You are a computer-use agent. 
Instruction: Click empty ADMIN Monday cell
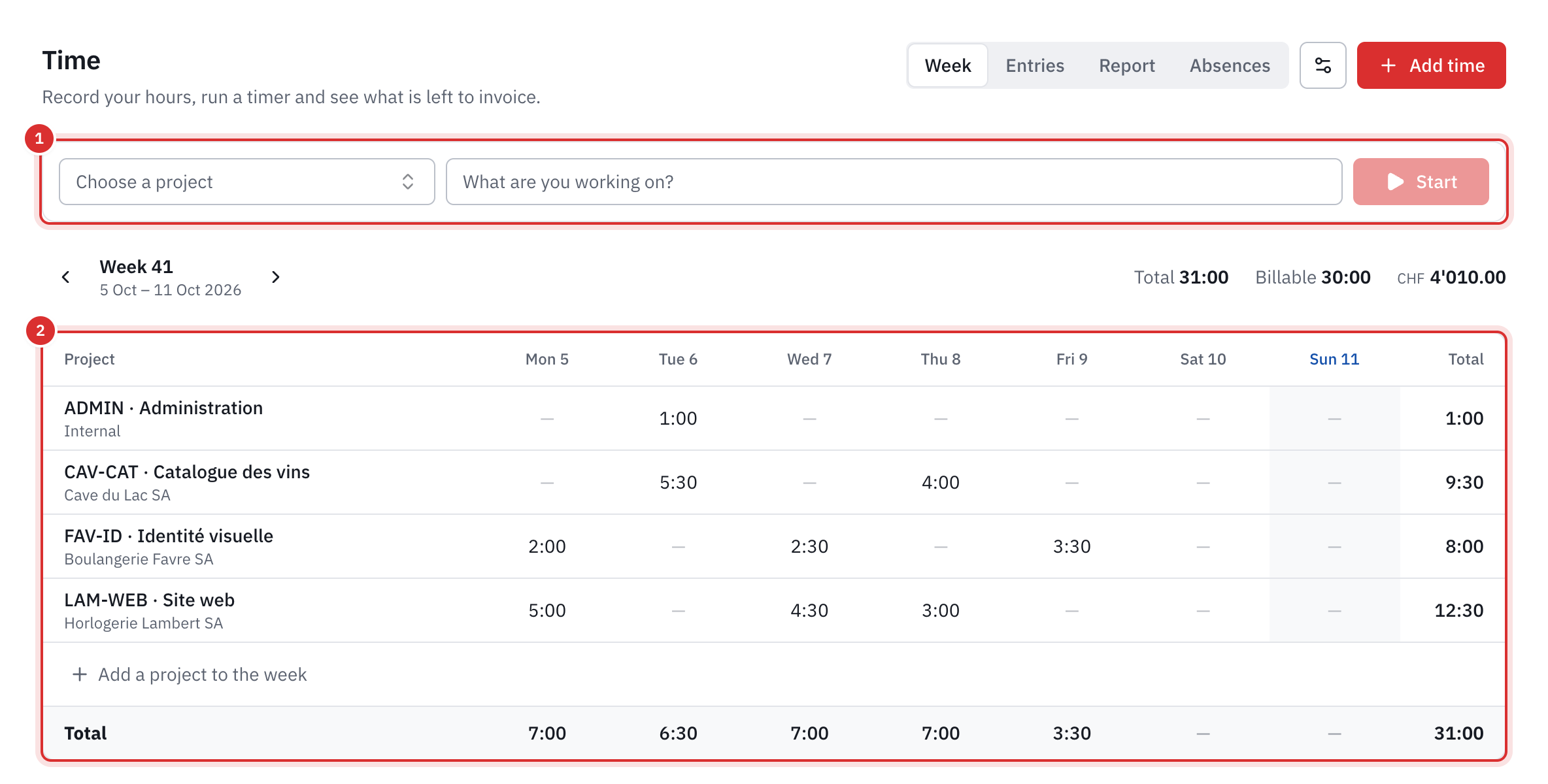pos(547,418)
